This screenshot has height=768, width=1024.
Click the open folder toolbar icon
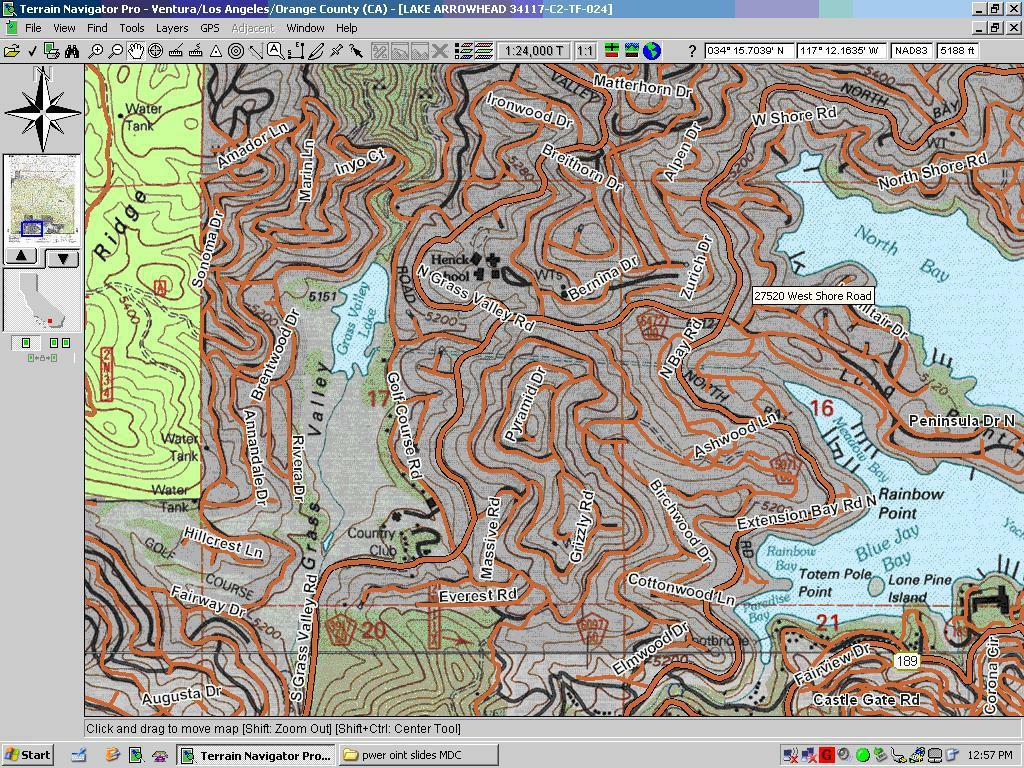(12, 51)
